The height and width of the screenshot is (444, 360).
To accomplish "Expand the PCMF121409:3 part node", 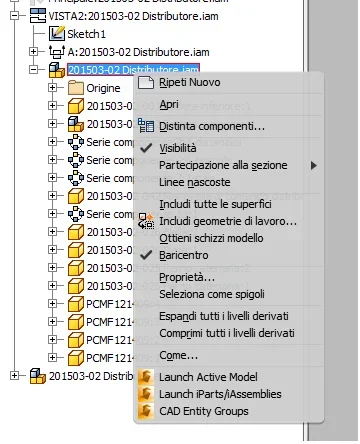I will click(52, 321).
